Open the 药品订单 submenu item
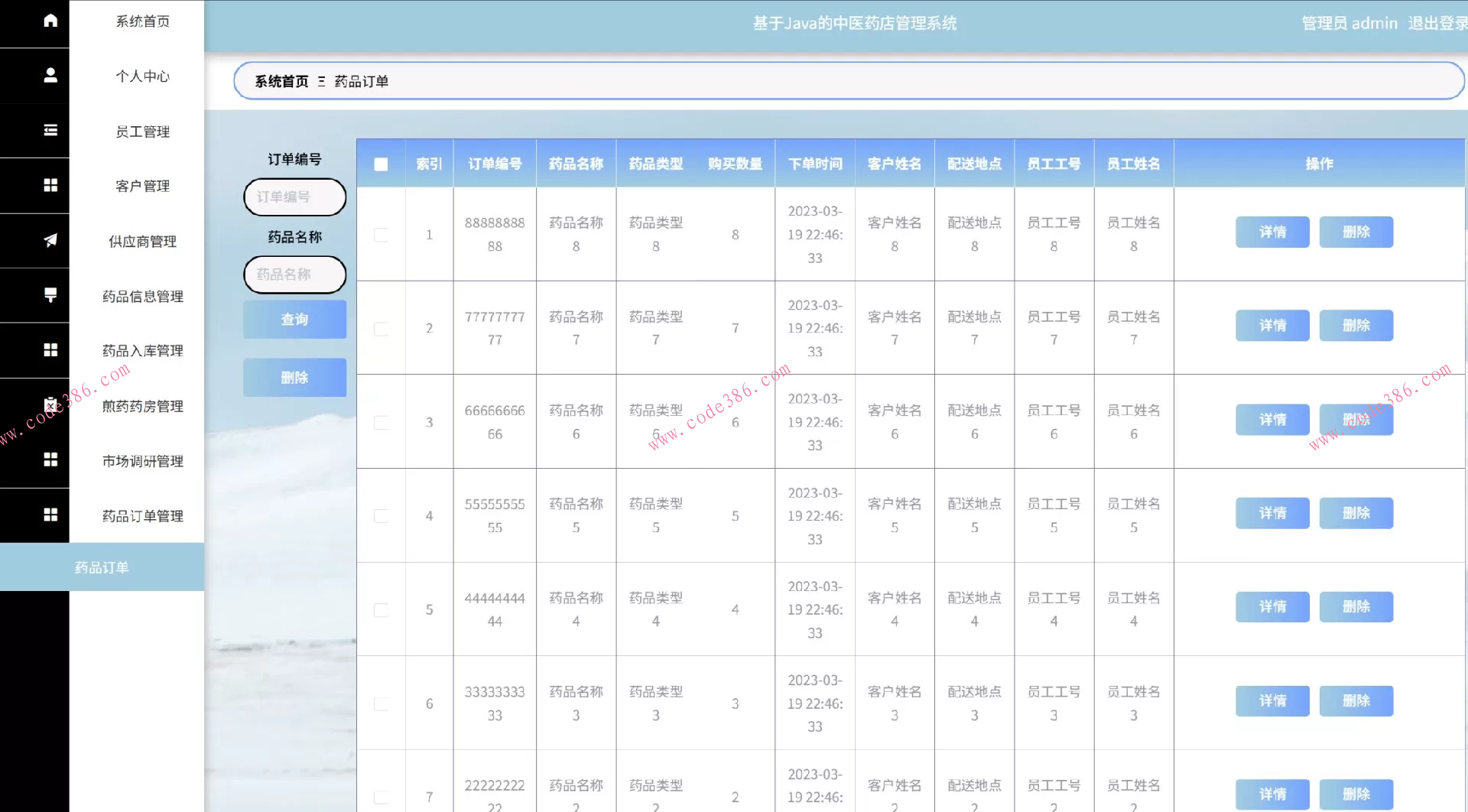 coord(102,567)
